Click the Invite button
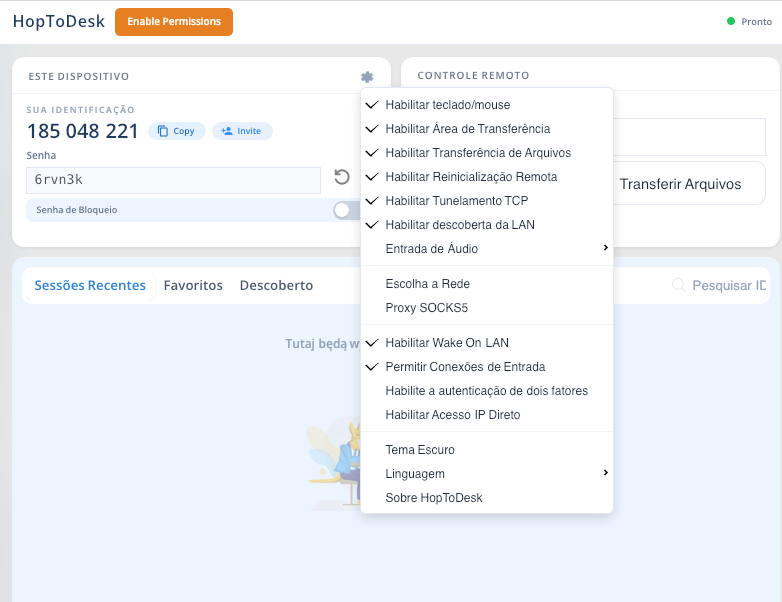 (x=242, y=131)
